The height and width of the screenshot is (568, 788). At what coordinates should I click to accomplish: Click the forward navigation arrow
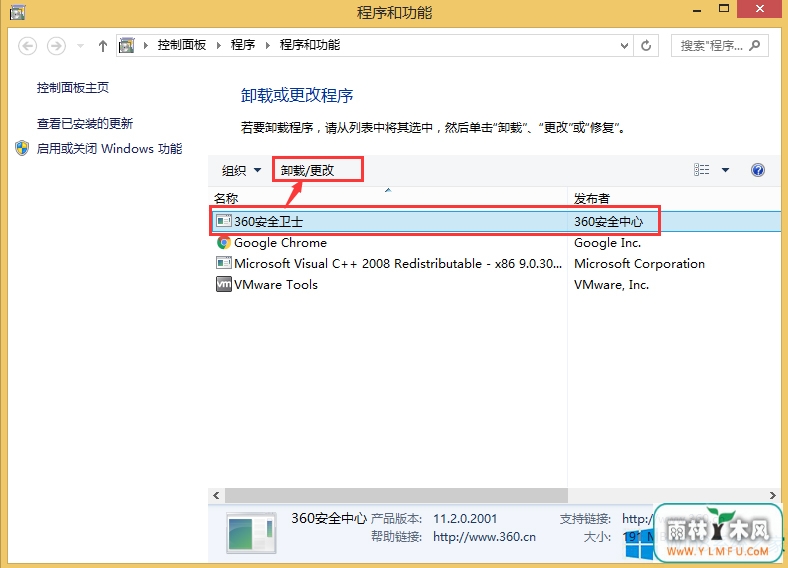coord(57,45)
